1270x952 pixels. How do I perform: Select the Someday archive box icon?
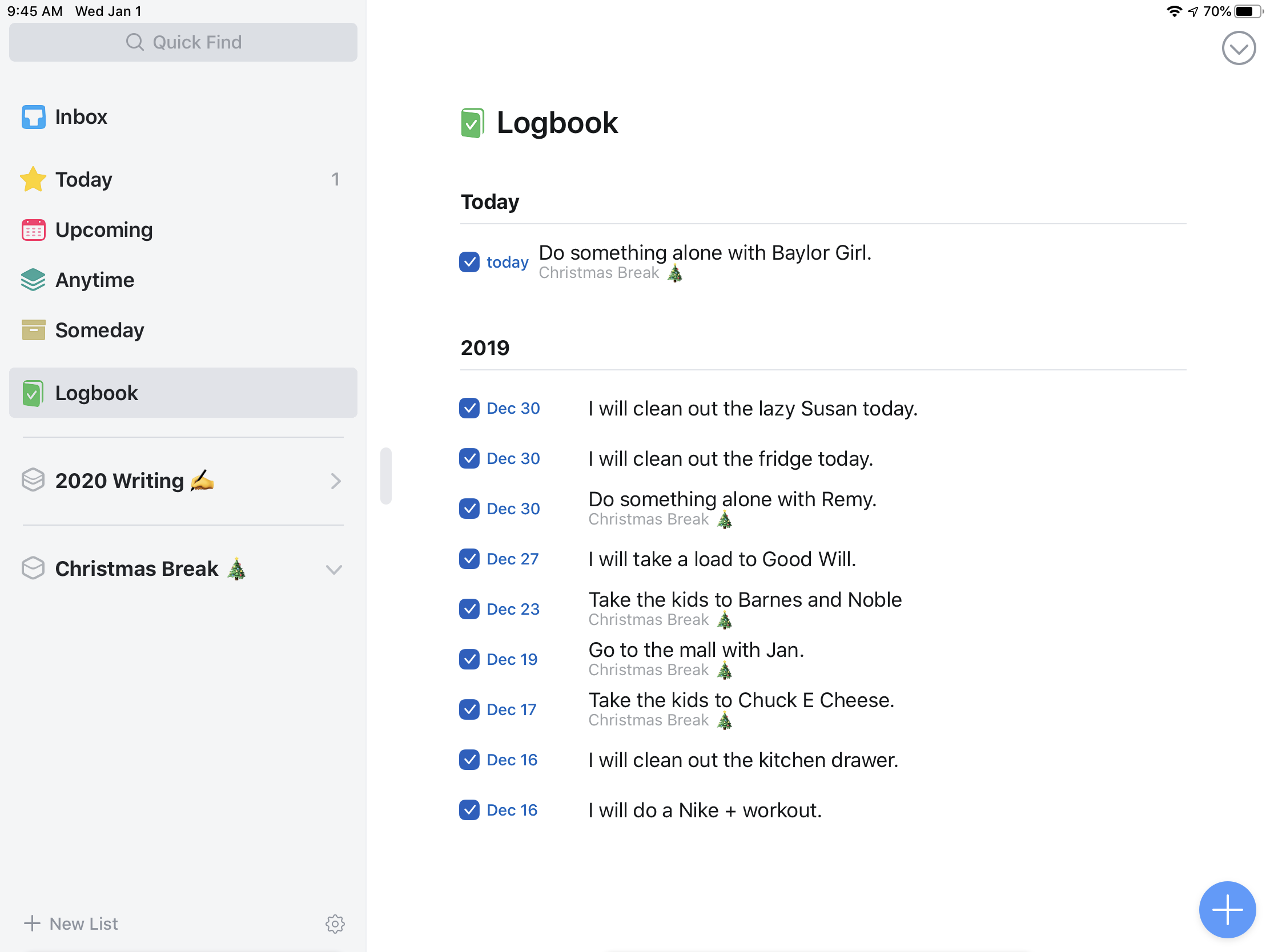(x=33, y=330)
